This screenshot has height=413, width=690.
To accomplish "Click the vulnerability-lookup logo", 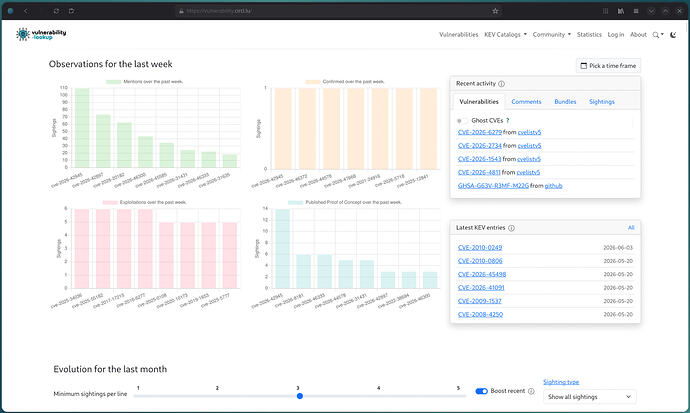I will (x=41, y=34).
